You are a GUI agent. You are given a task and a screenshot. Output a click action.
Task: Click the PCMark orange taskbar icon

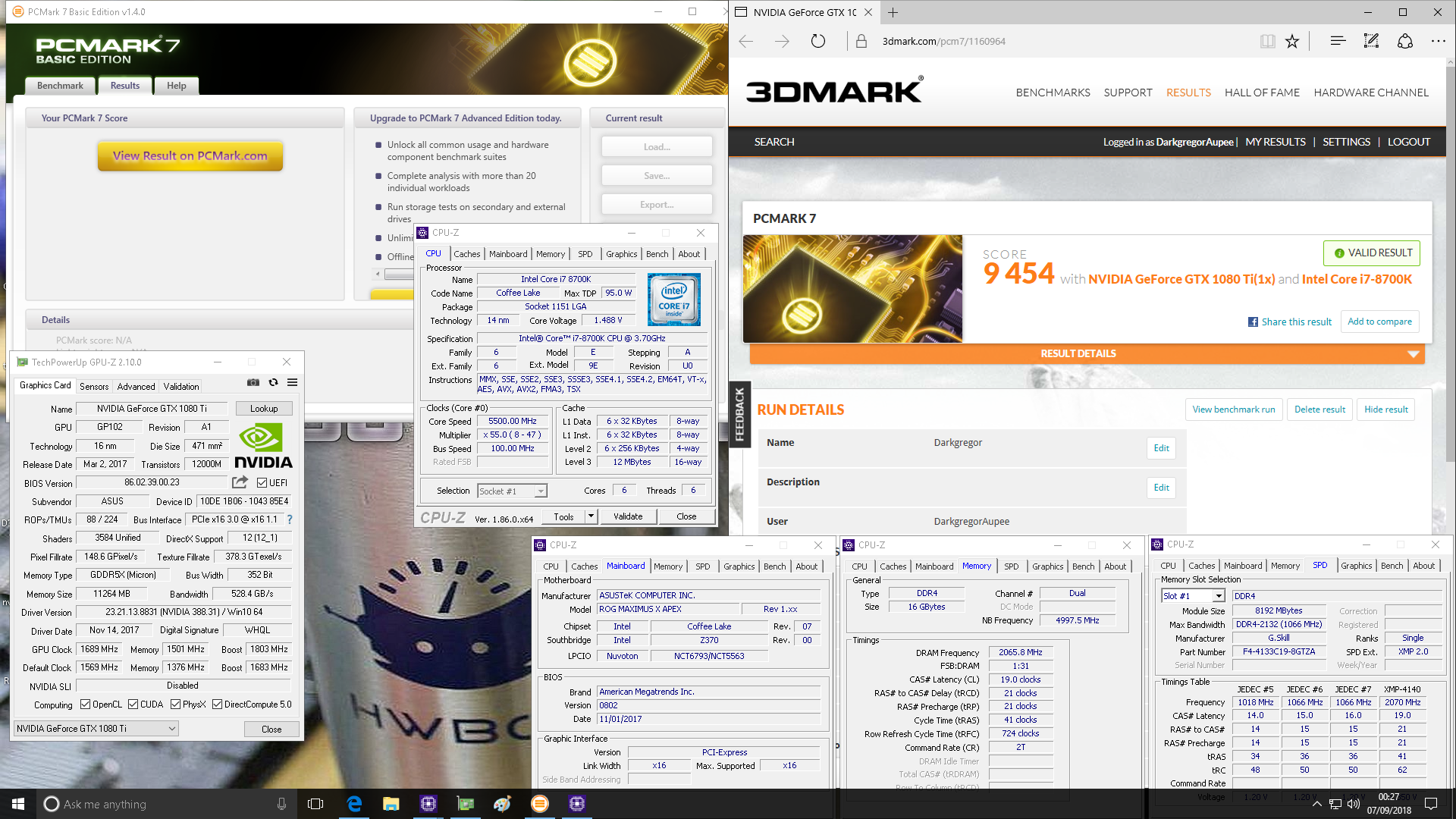click(x=540, y=804)
